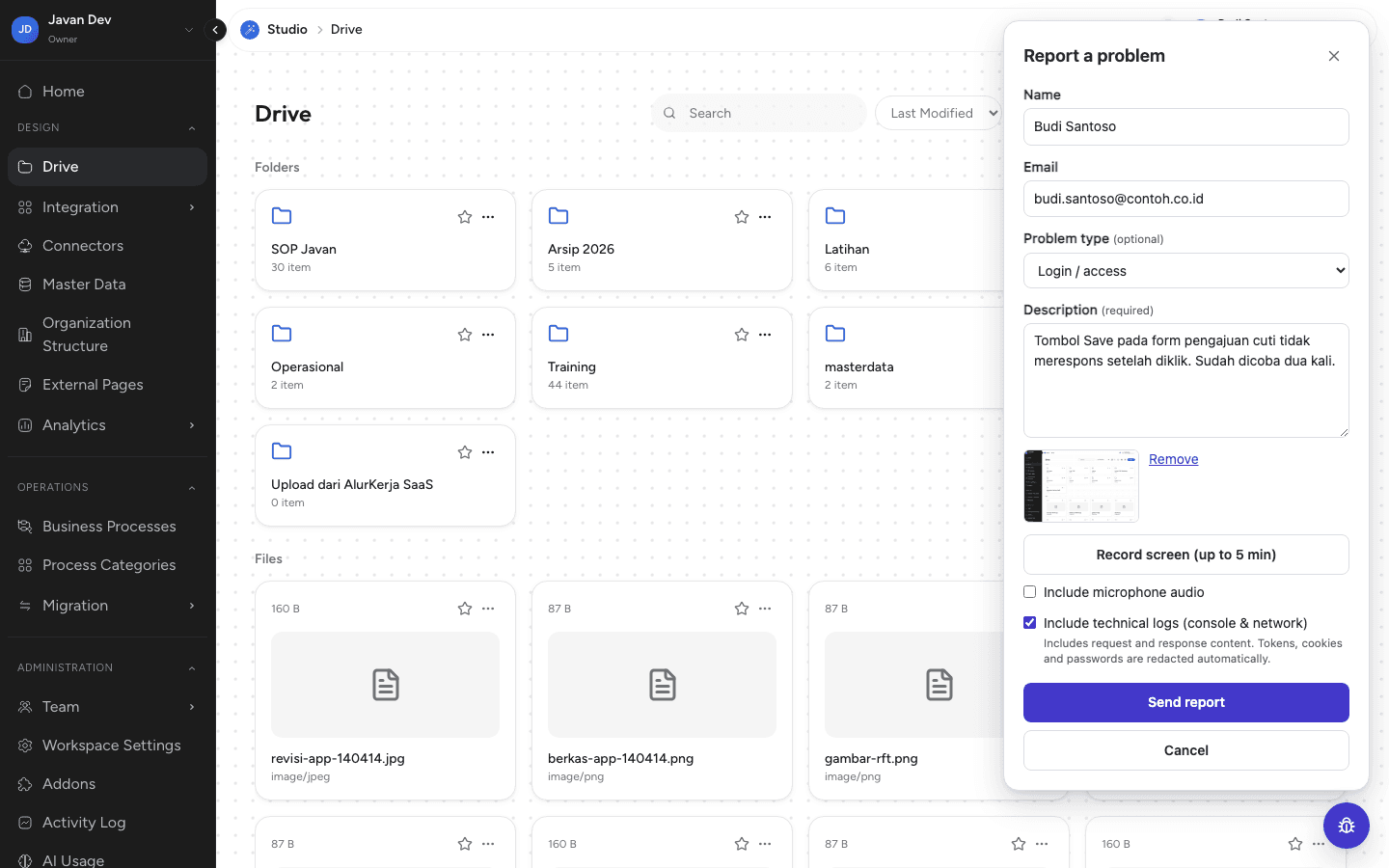1389x868 pixels.
Task: Click the Studio logo icon in breadcrumb
Action: pyautogui.click(x=250, y=30)
